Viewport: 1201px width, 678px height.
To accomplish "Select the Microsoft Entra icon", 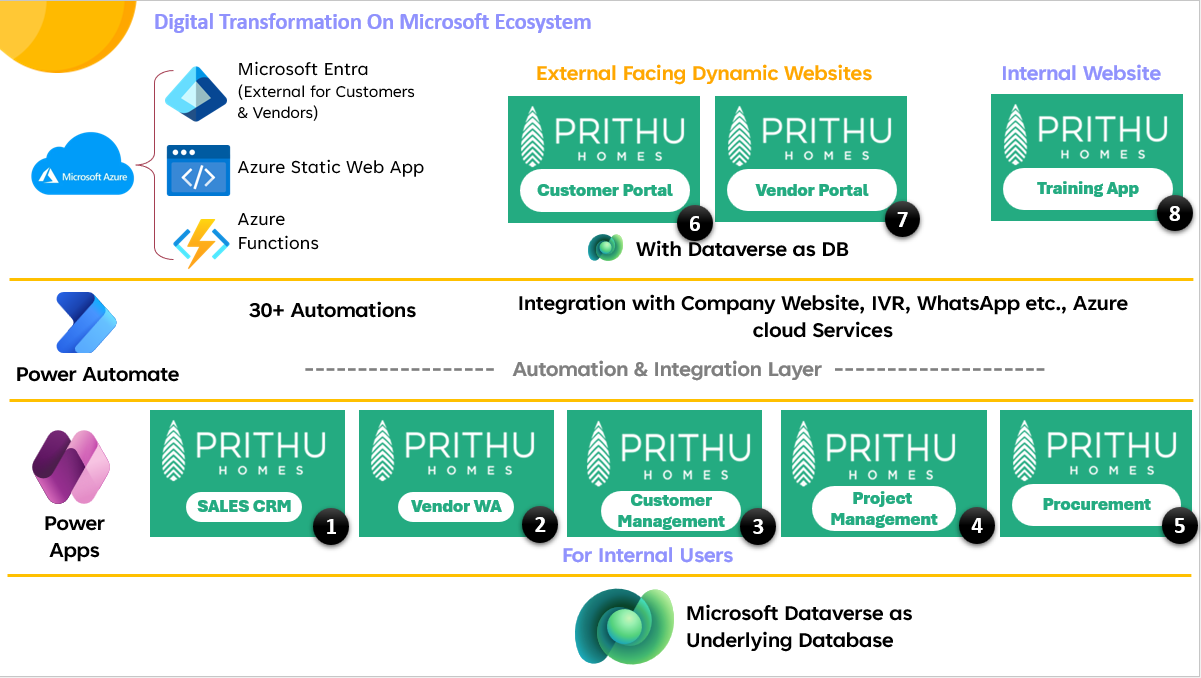I will tap(198, 94).
